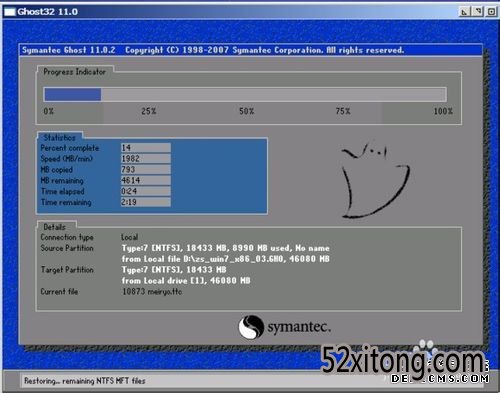Click the close button in Ghost32 title bar

pyautogui.click(x=491, y=12)
